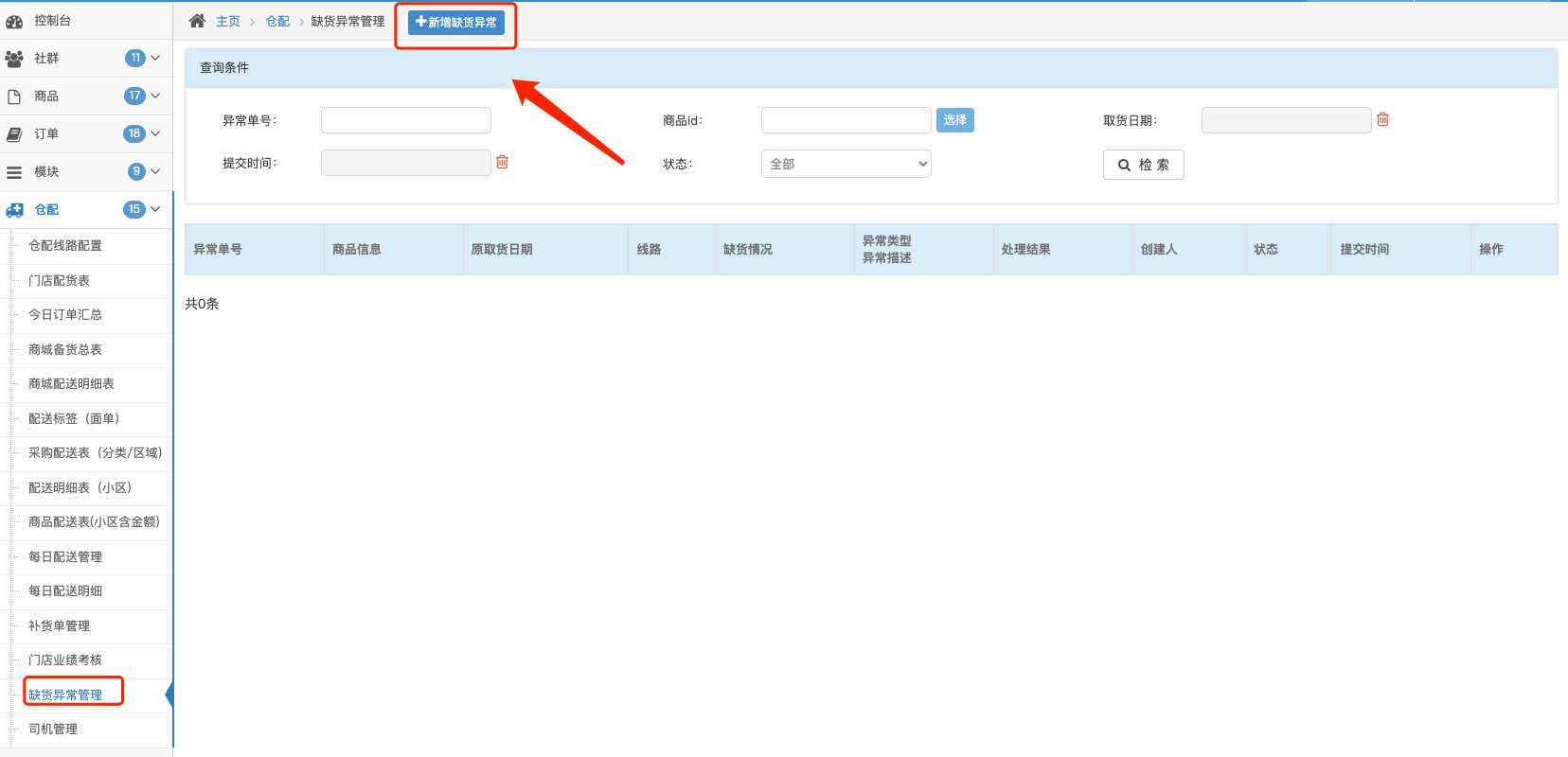Open the 商品 sidebar menu
Viewport: 1568px width, 757px height.
click(86, 97)
